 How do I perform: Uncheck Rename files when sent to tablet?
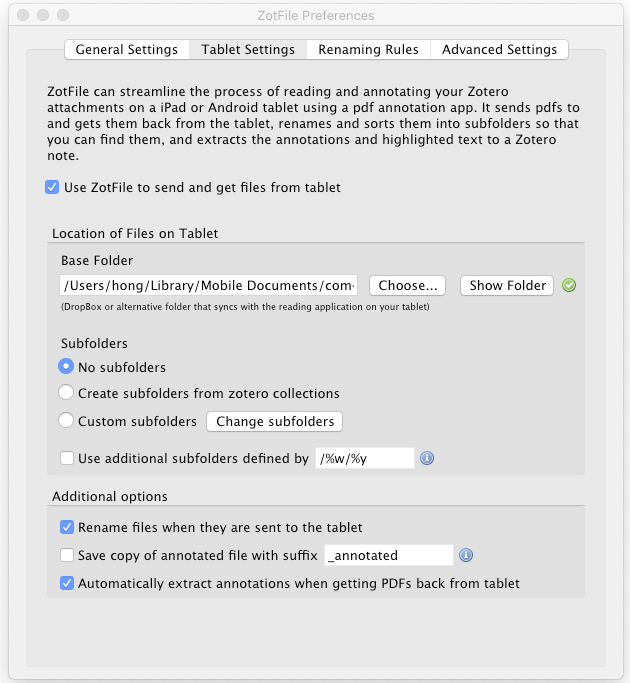[67, 527]
